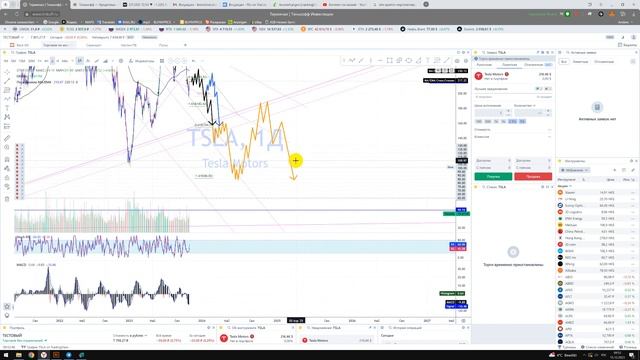Sort the watchlist by the Цена column
This screenshot has width=640, height=360.
610,180
